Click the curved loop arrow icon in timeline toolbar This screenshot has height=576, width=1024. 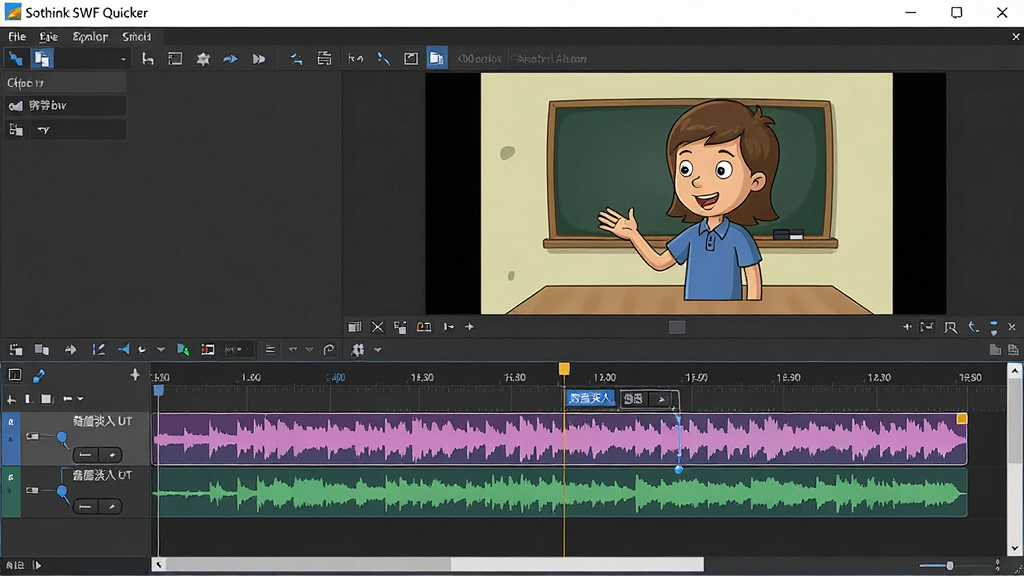(x=329, y=350)
